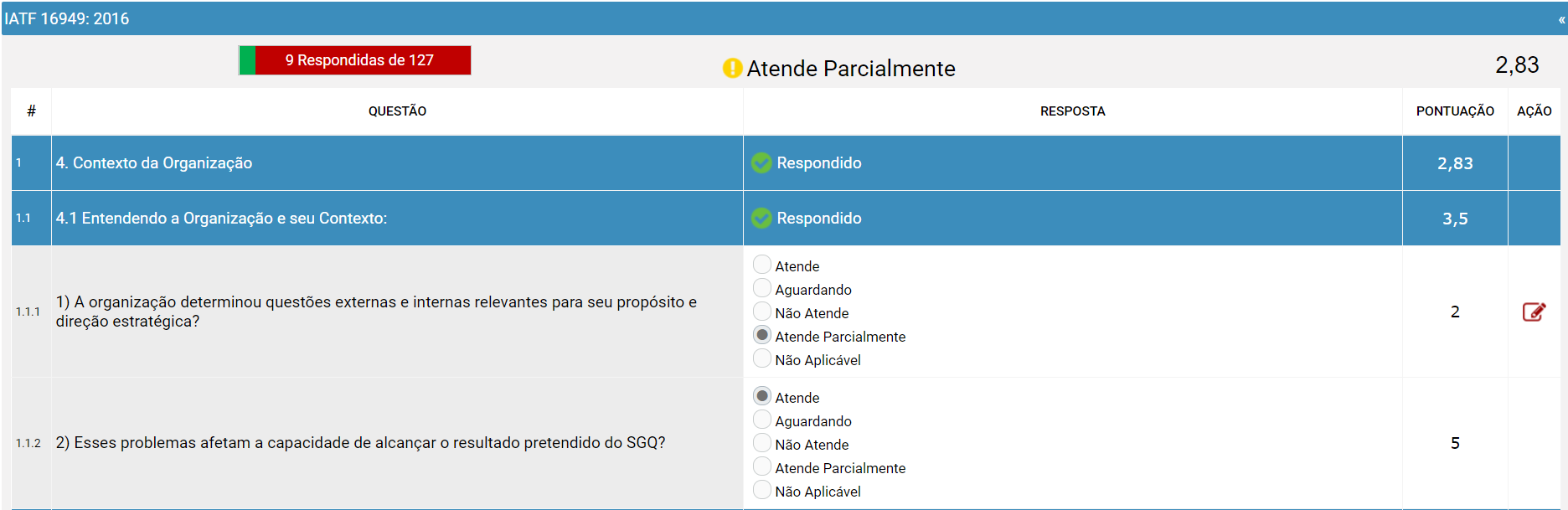Select Aguardando for question 1.1.1

pos(761,288)
